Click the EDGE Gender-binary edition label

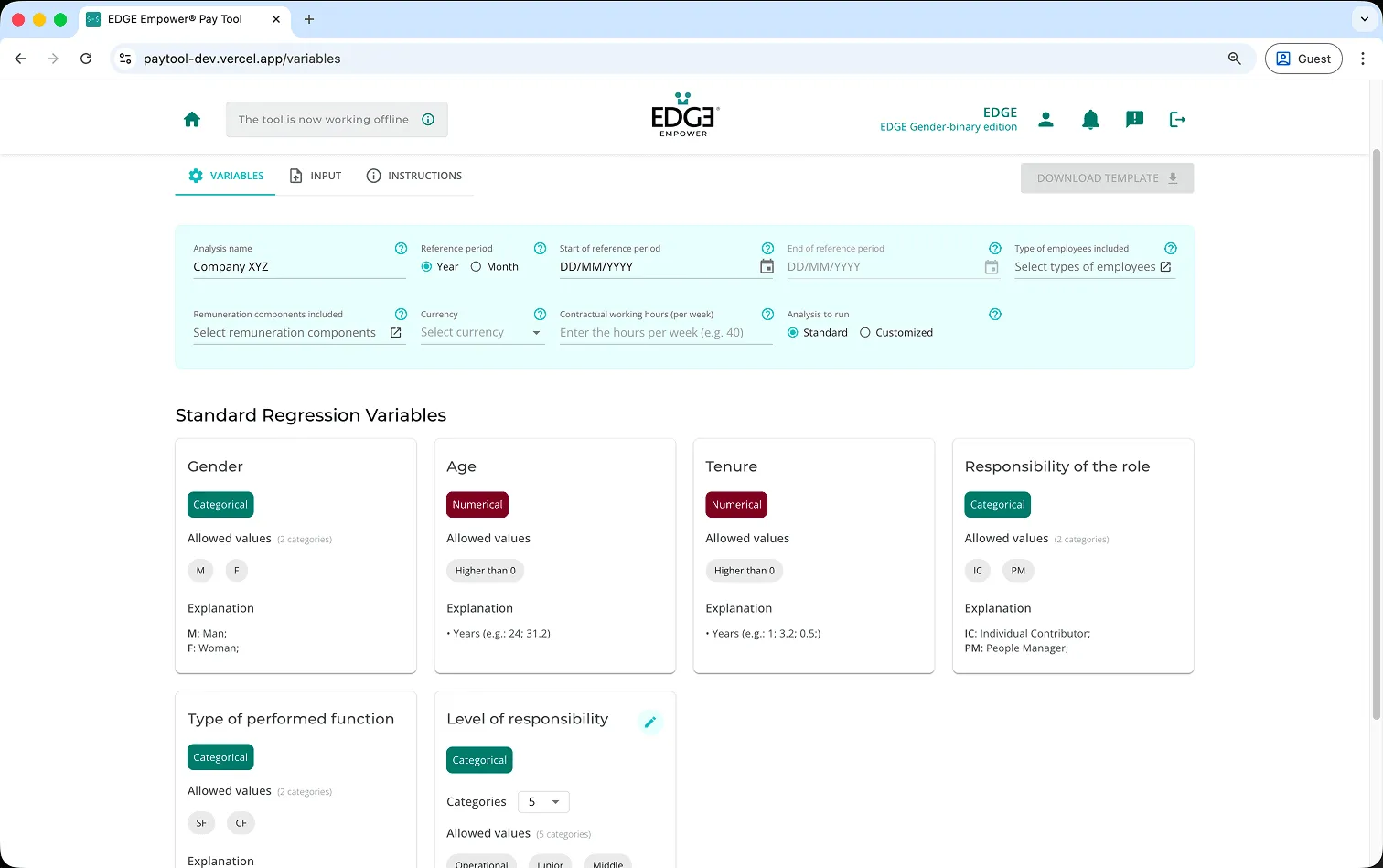(949, 127)
